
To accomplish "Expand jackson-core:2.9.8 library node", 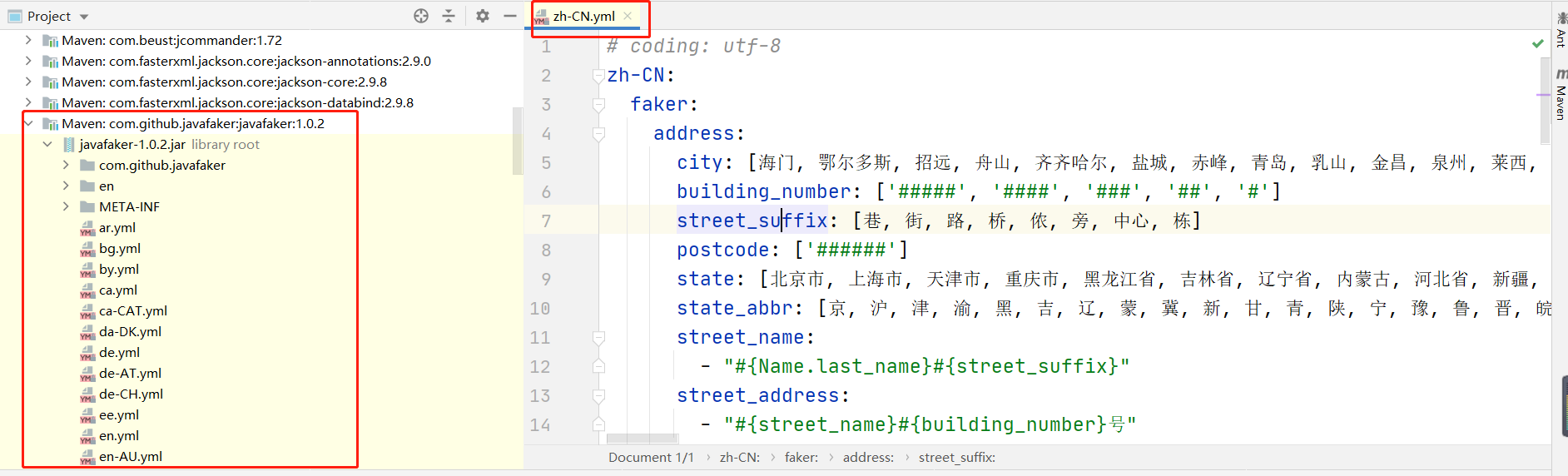I will click(x=28, y=82).
